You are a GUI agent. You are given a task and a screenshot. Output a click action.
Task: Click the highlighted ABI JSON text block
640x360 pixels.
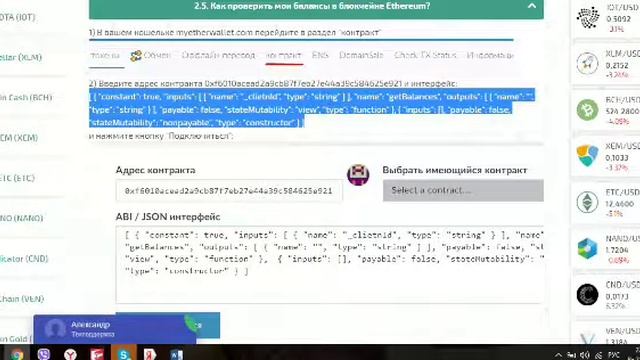click(x=311, y=109)
